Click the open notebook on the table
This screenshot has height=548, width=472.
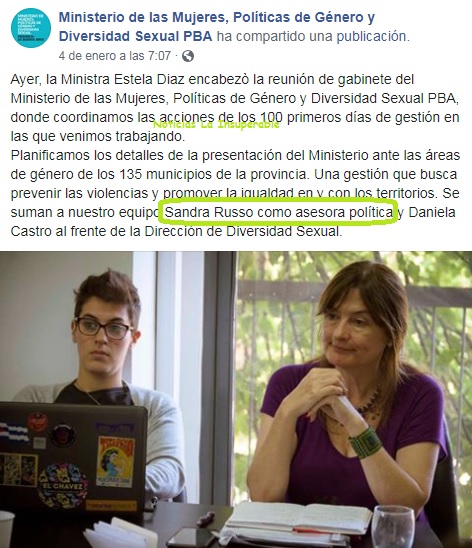[x=297, y=518]
